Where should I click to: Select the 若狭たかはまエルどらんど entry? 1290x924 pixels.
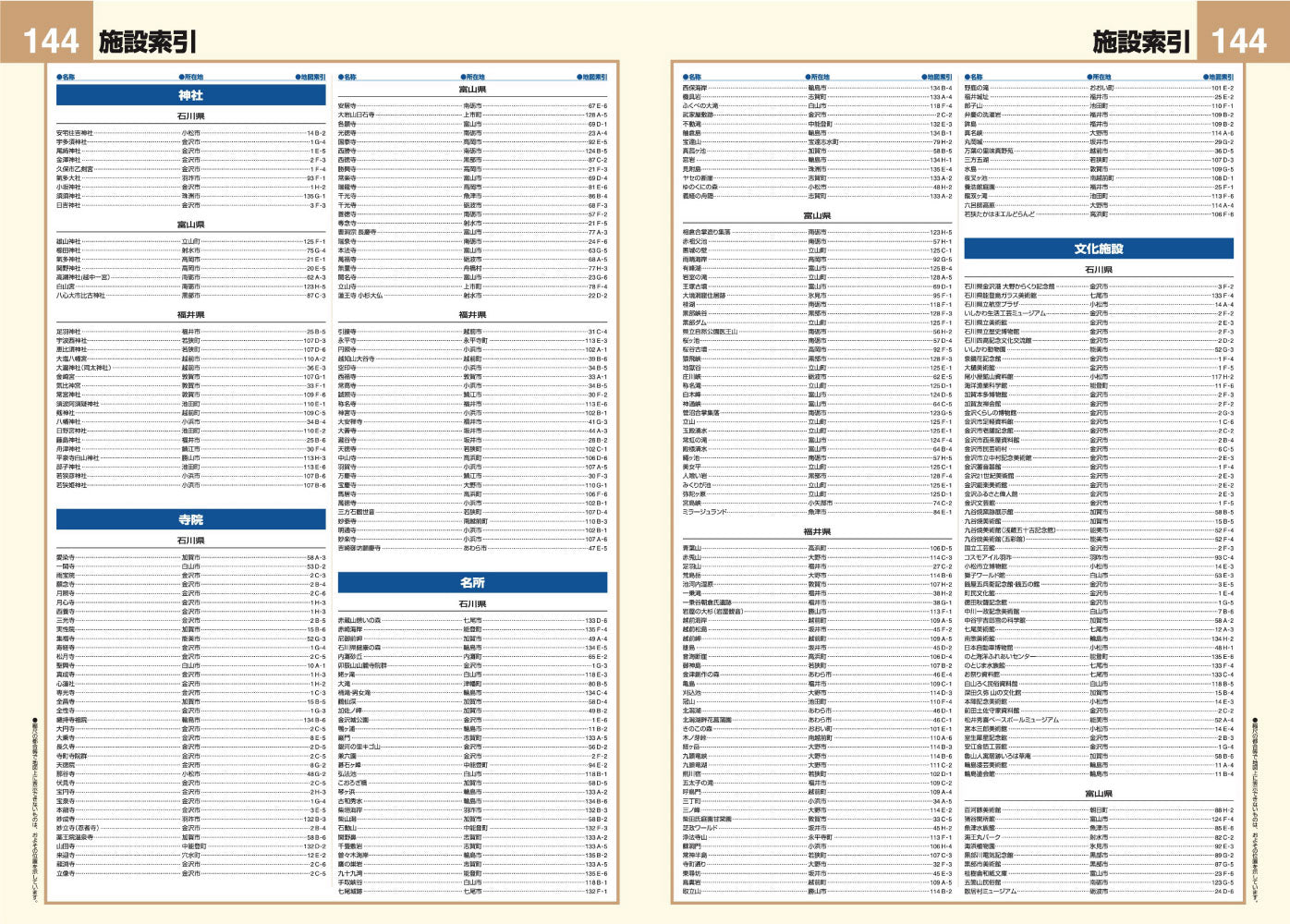point(1000,214)
